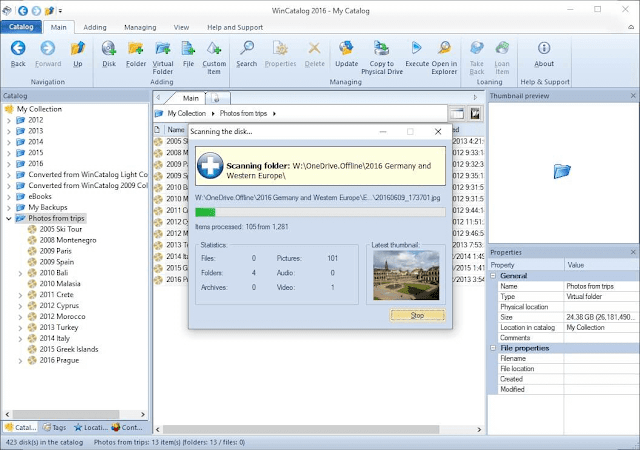Click the Delete ribbon icon
The width and height of the screenshot is (640, 450).
click(x=314, y=48)
